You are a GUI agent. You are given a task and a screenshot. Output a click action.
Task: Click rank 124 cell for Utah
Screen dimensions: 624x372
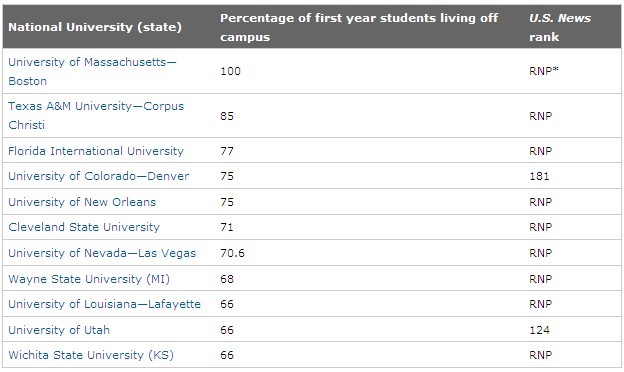(x=539, y=330)
